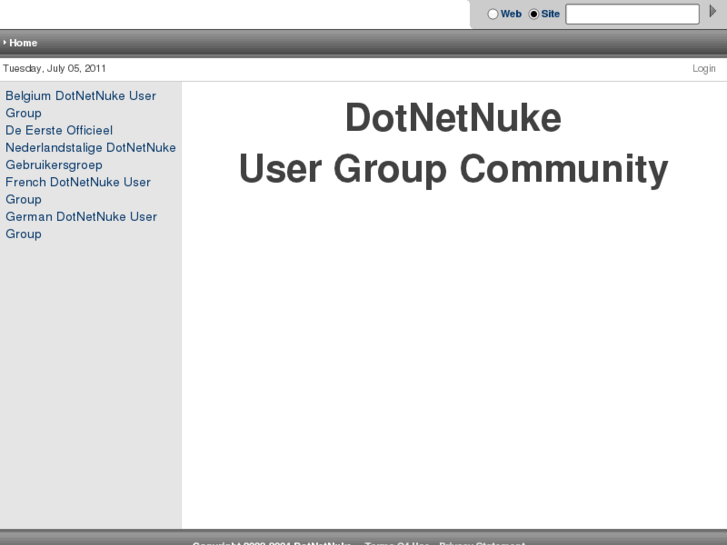Click the "Web" text label
The width and height of the screenshot is (727, 545).
tap(511, 14)
